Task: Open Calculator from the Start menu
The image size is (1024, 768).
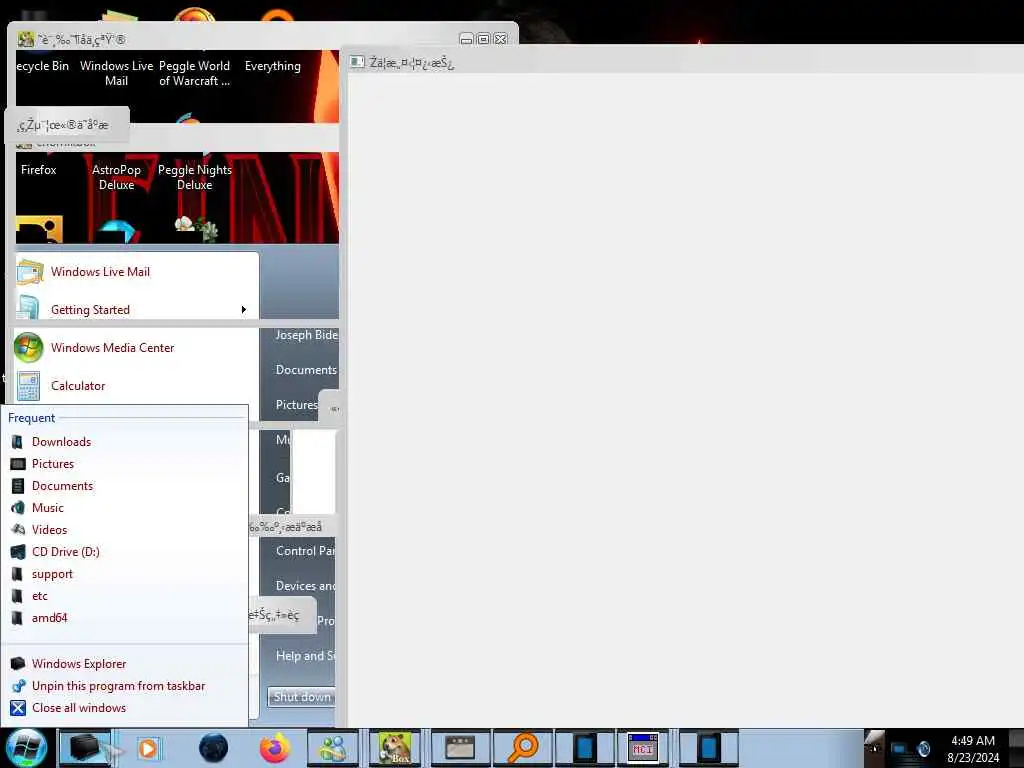Action: tap(78, 385)
